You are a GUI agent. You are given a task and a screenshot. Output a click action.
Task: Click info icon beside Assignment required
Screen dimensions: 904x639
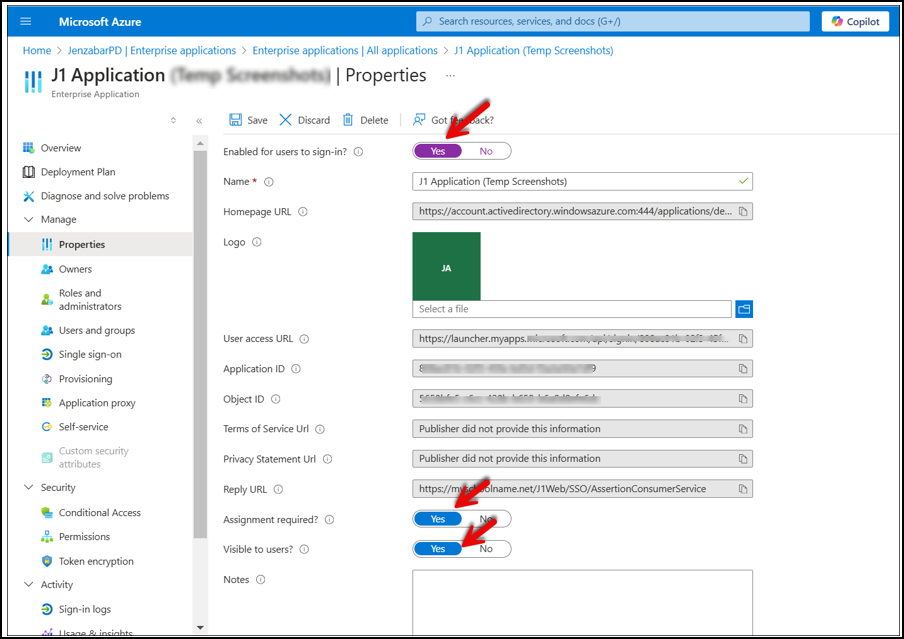click(329, 520)
